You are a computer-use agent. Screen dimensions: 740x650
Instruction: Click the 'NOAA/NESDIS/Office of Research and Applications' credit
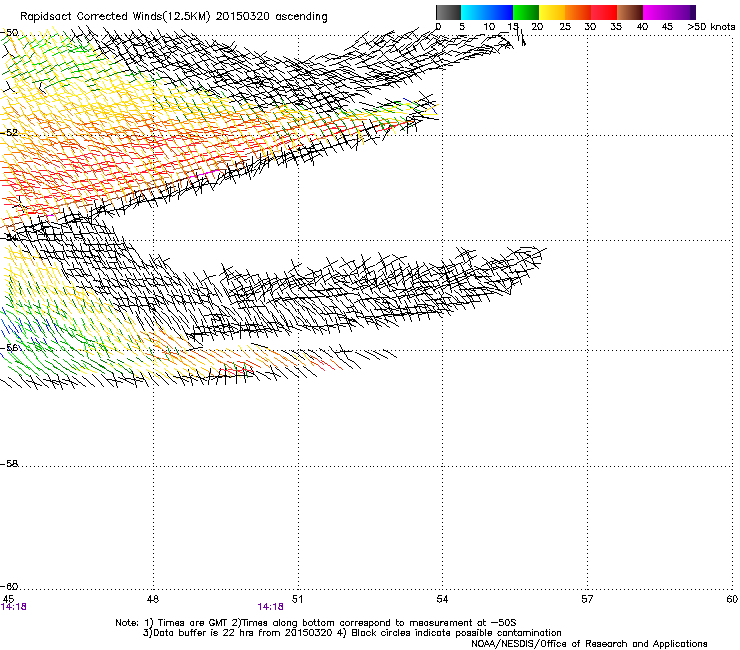pos(589,644)
